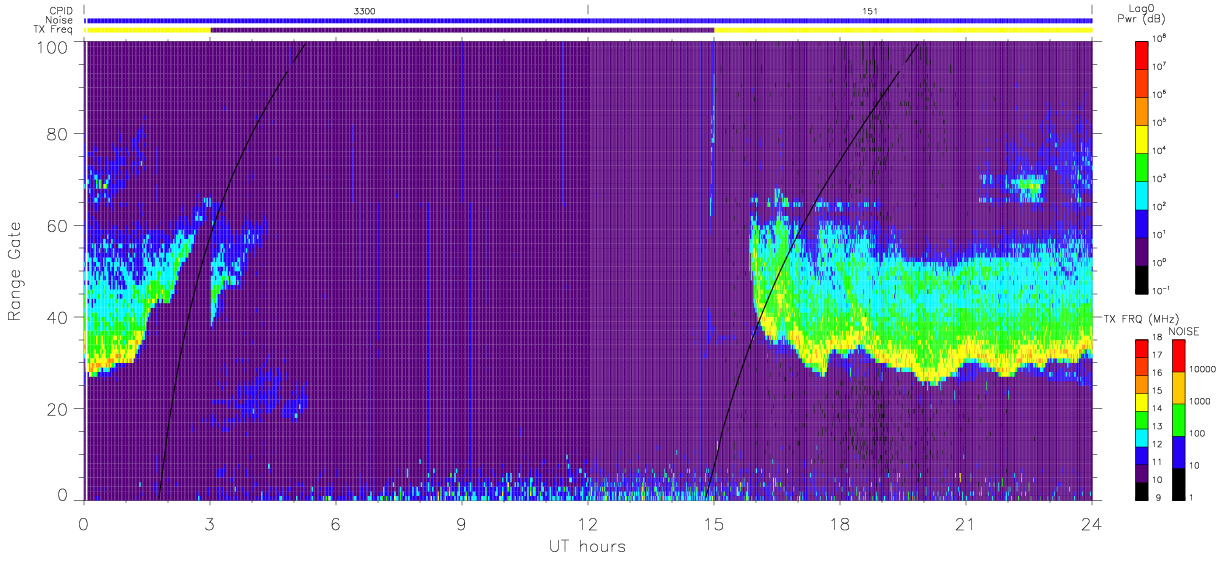This screenshot has height=567, width=1228.
Task: Click the red segment of Lag0 Pwr colorbar
Action: (x=1142, y=55)
